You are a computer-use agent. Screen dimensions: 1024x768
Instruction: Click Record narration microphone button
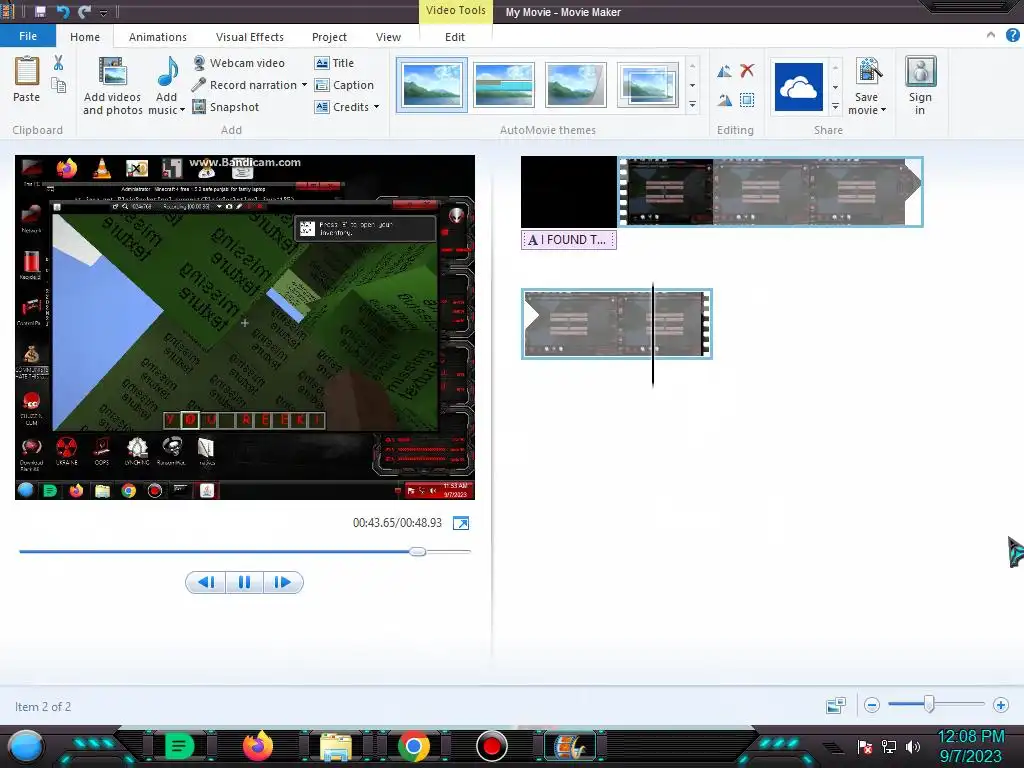click(244, 85)
